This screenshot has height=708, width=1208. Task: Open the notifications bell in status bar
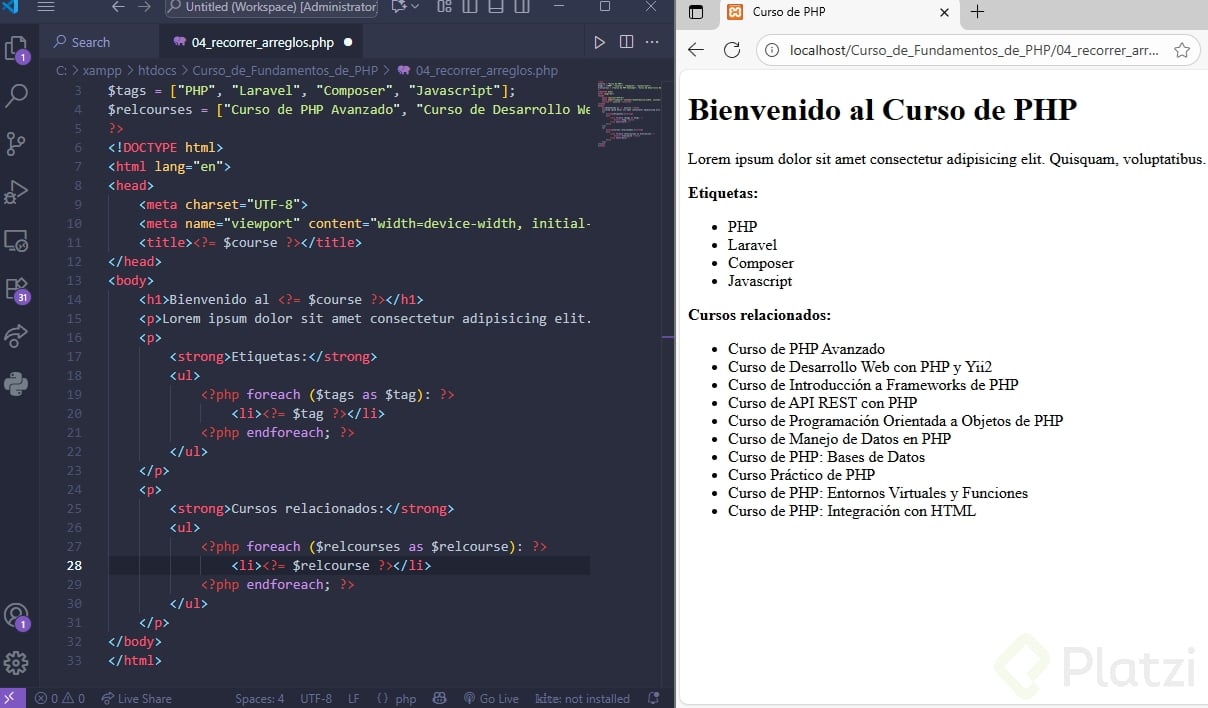(x=653, y=698)
